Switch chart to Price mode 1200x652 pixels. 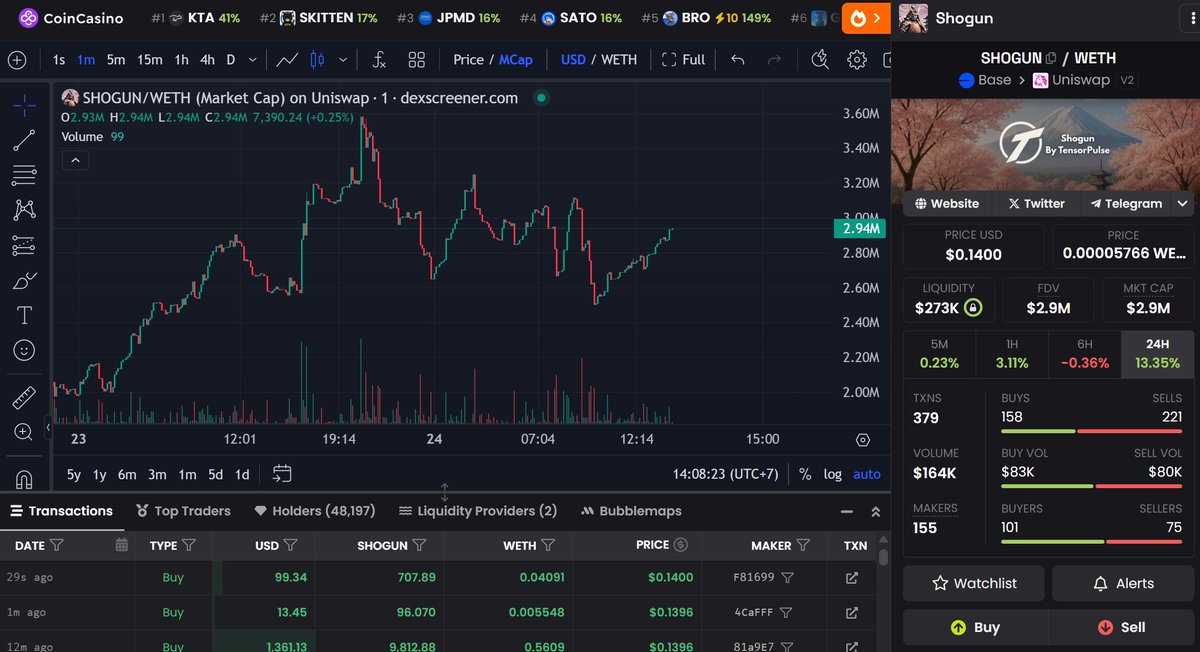coord(468,60)
